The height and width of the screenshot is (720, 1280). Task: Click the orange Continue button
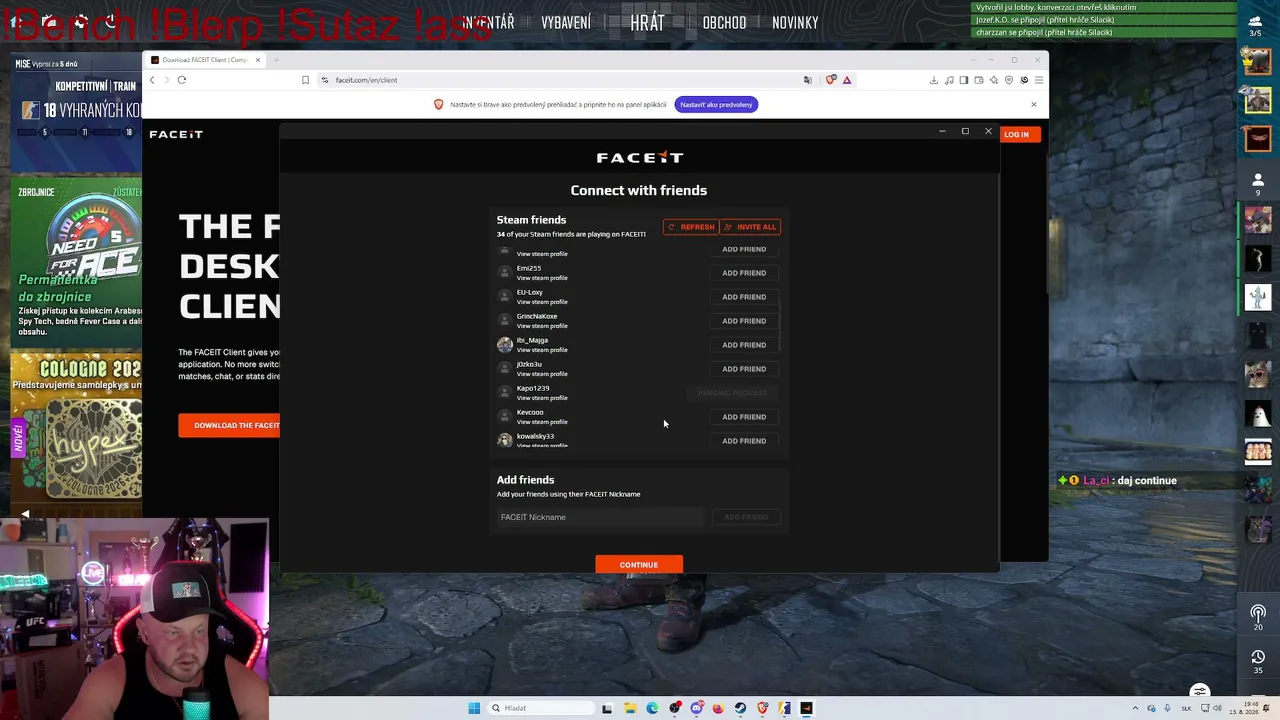click(x=639, y=565)
